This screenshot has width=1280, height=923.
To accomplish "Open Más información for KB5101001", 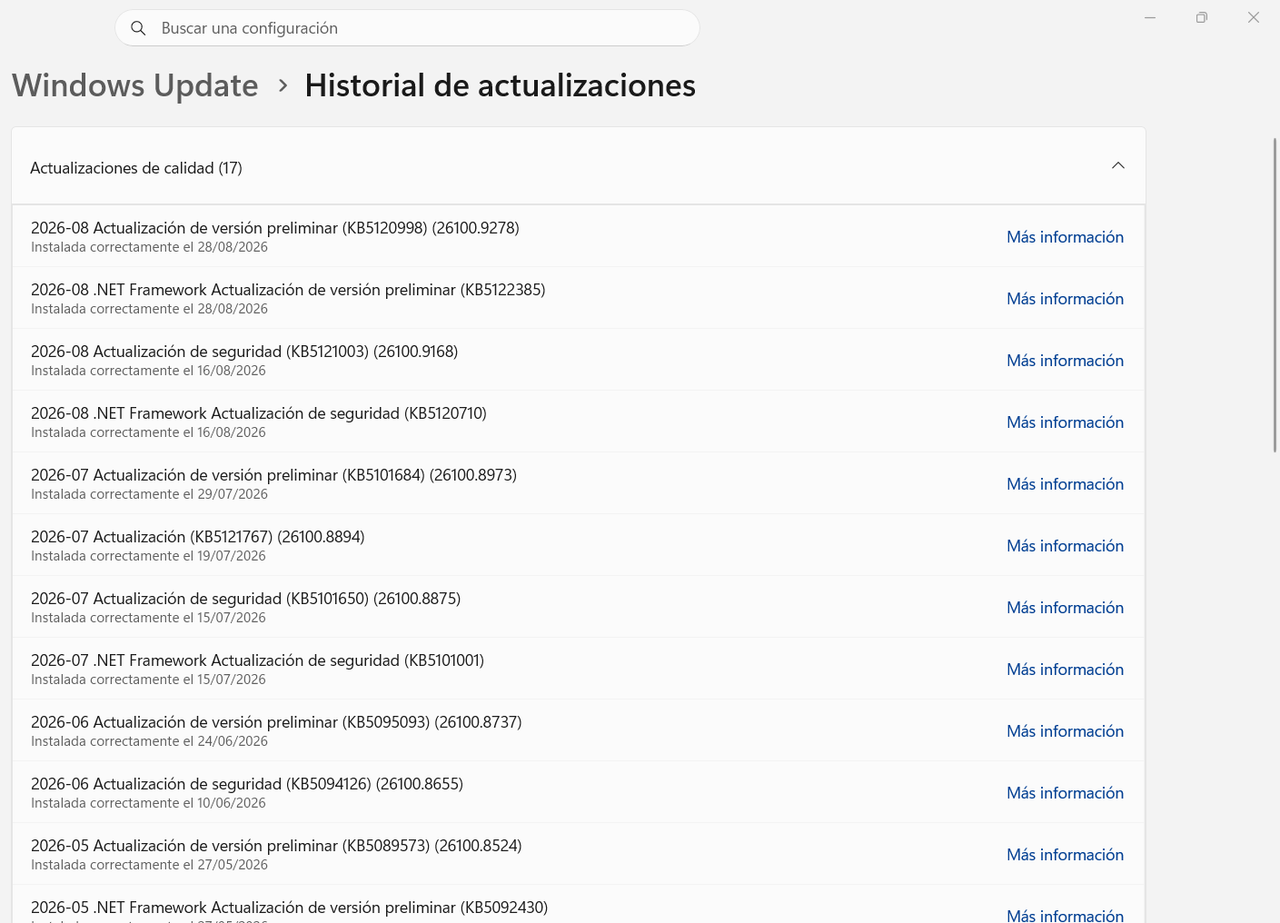I will click(x=1065, y=669).
